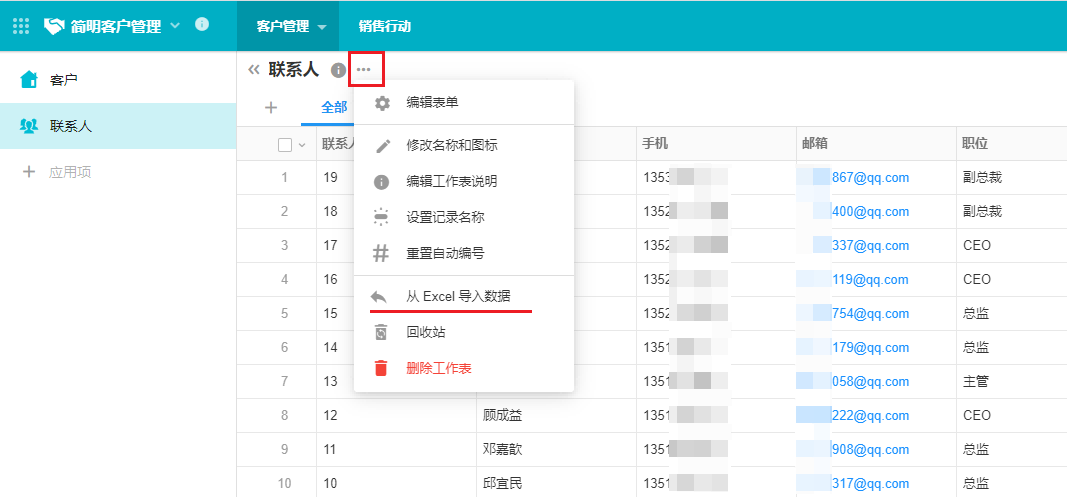Click 从 Excel 导入数据 option
This screenshot has height=497, width=1067.
coord(458,296)
